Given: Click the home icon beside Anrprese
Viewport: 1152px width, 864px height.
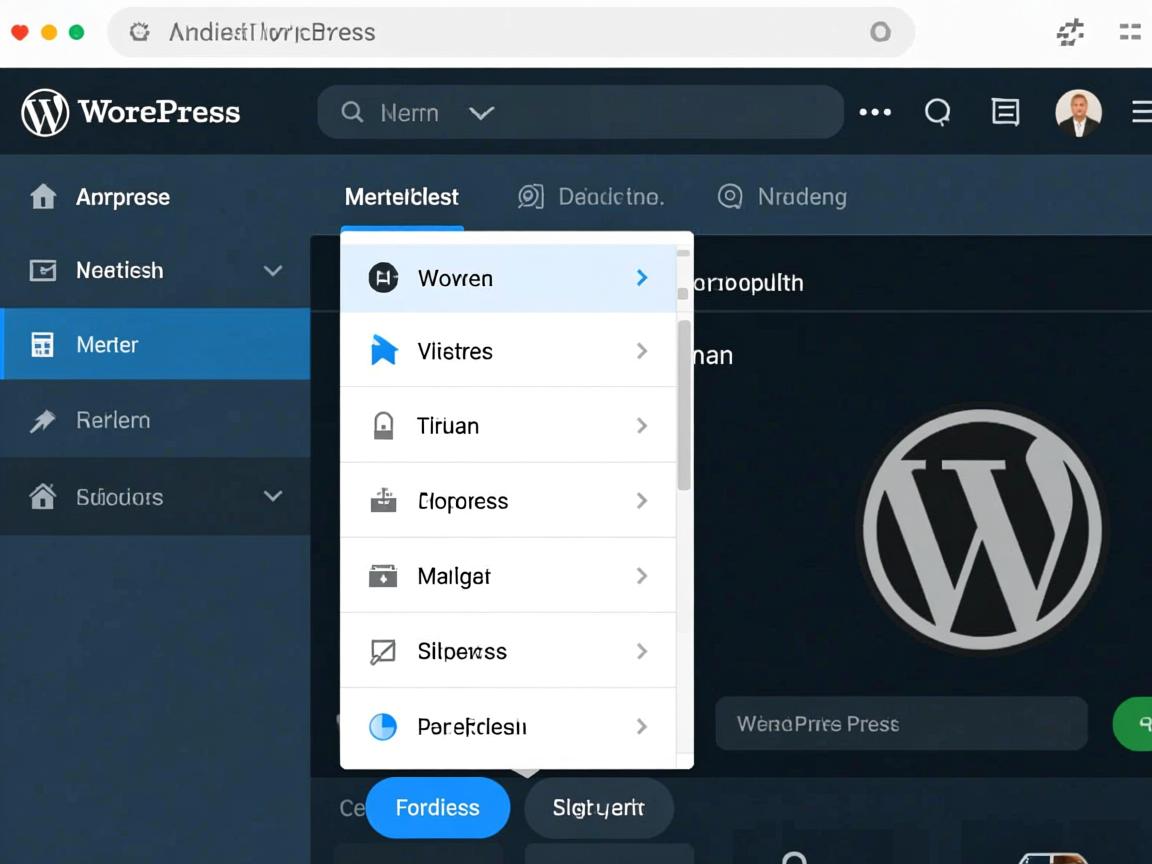Looking at the screenshot, I should 43,197.
